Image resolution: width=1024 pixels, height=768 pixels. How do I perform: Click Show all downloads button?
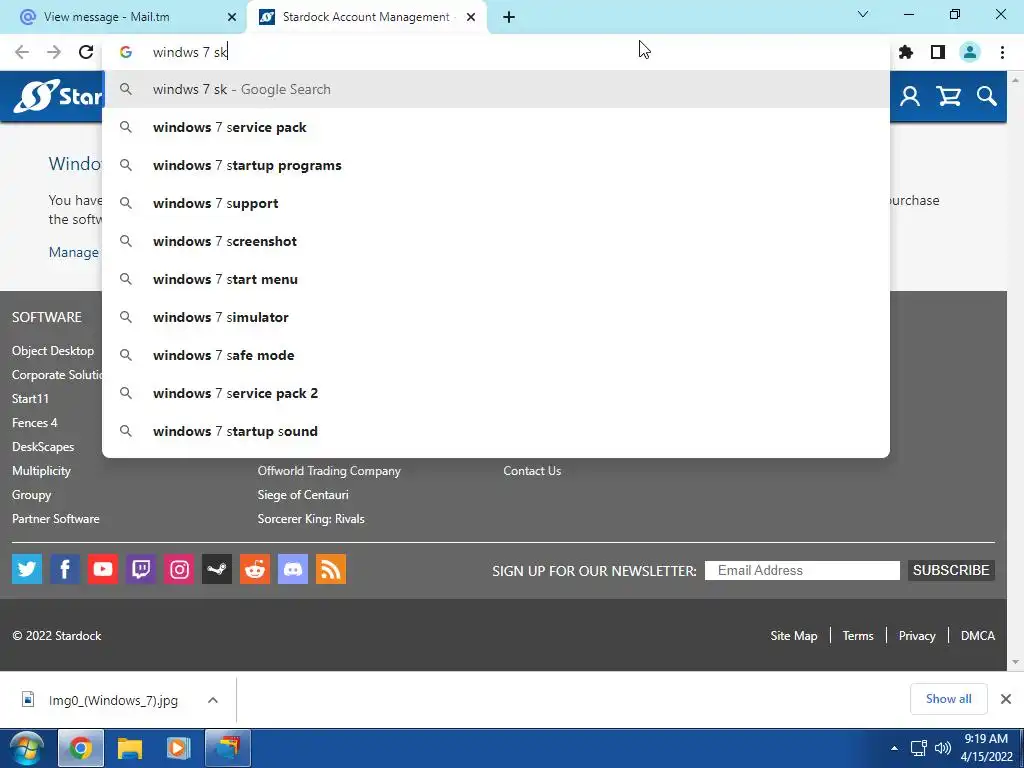[x=948, y=699]
